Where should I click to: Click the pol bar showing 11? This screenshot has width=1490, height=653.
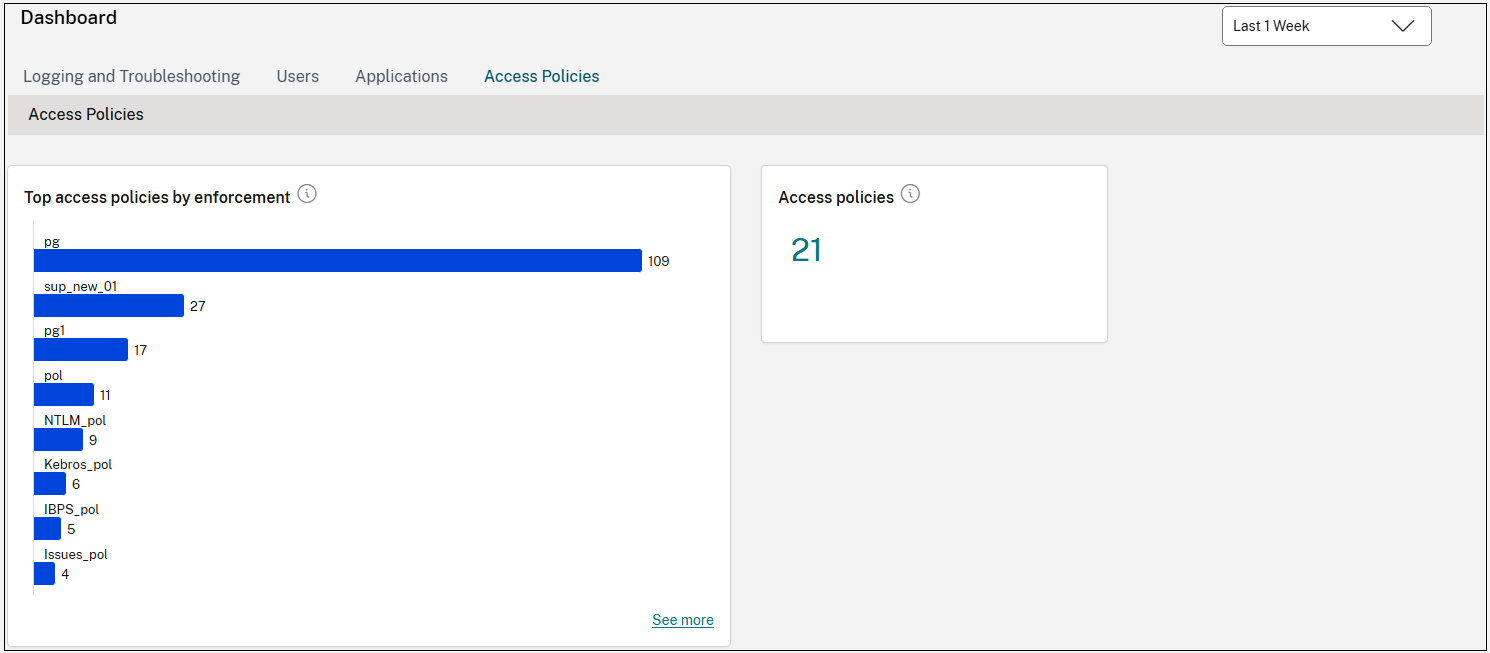click(x=64, y=395)
